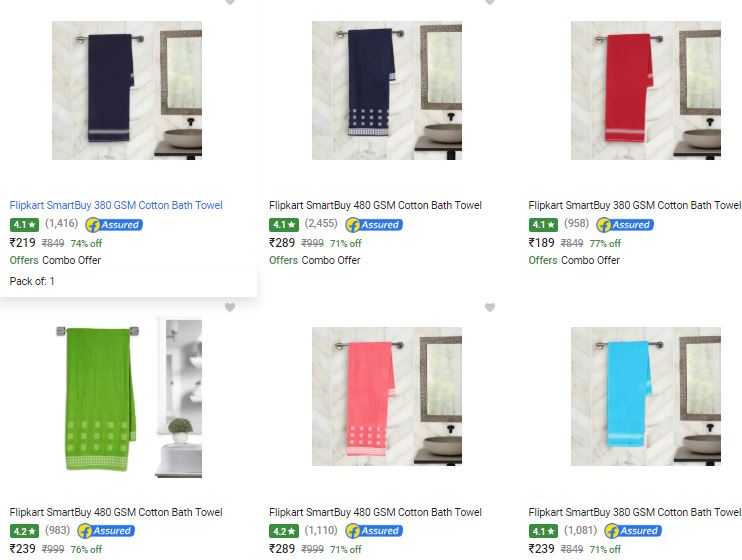Click Assured badge on ₹189 red towel
This screenshot has height=560, width=742.
625,225
